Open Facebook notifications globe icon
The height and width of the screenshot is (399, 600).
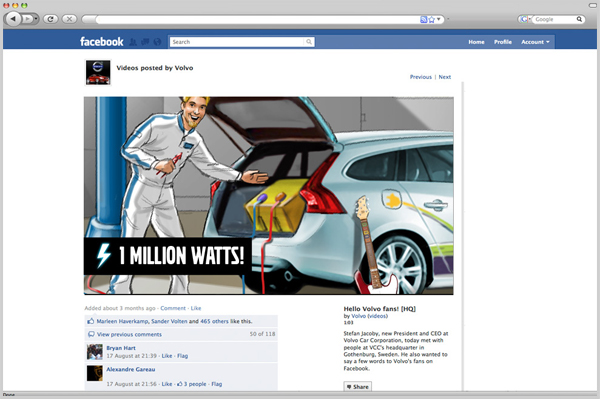coord(157,42)
